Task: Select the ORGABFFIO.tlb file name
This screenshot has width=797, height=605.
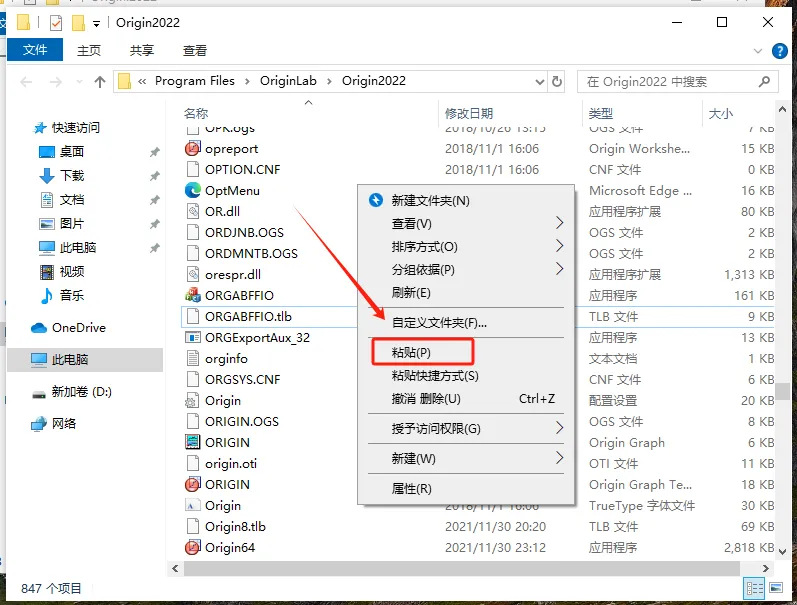Action: pyautogui.click(x=248, y=317)
